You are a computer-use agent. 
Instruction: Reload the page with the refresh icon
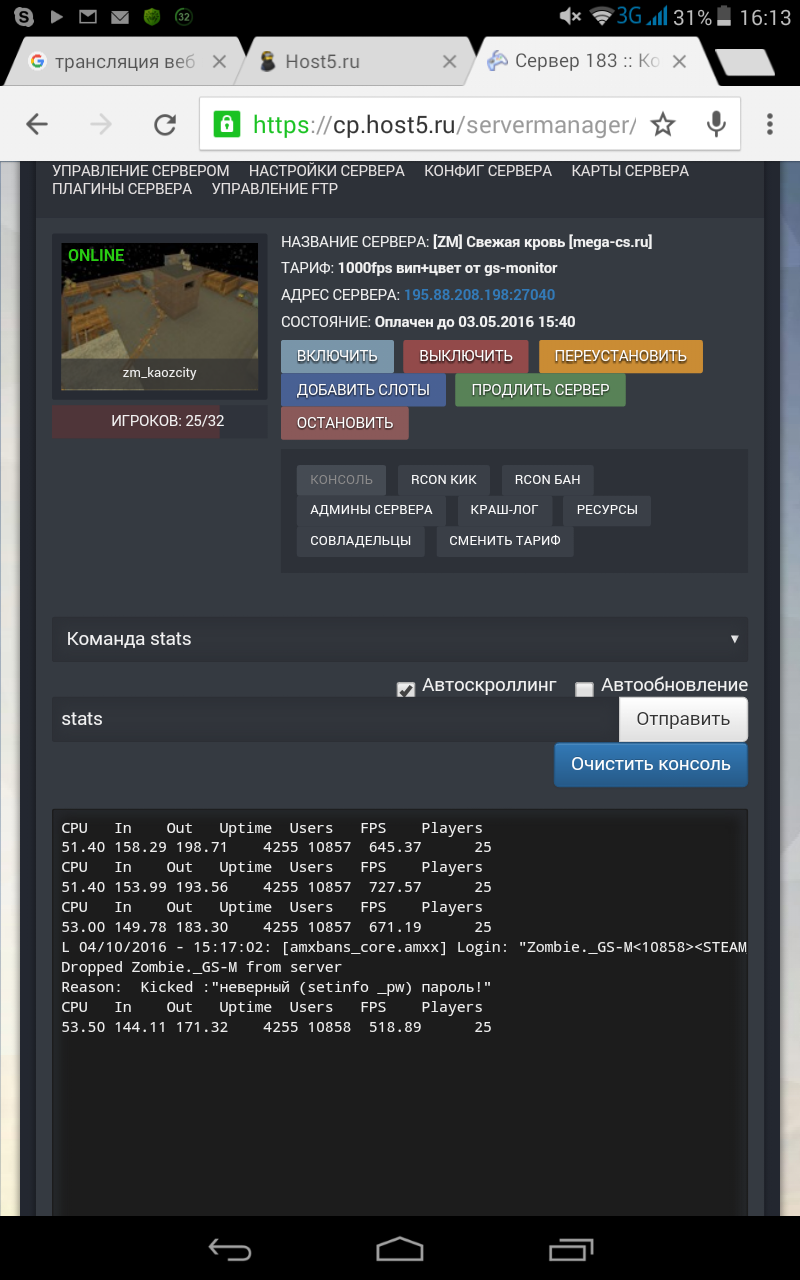tap(165, 124)
